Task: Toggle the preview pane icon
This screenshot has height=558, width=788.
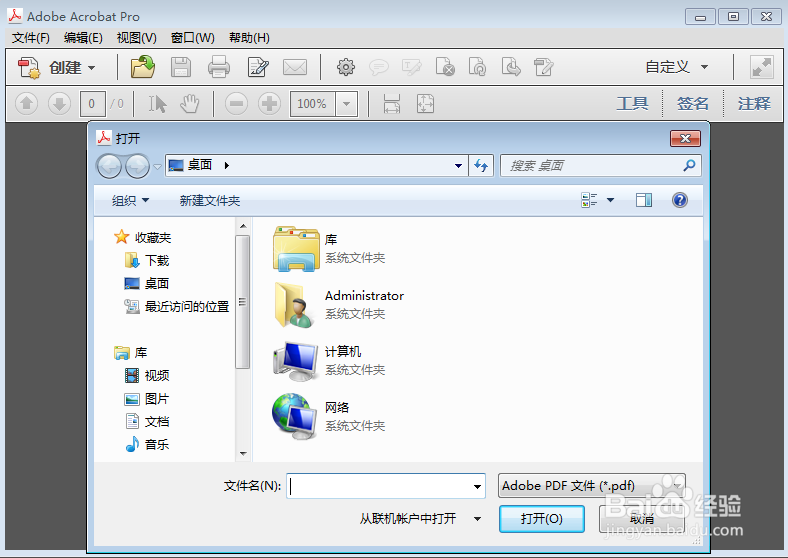Action: coord(644,200)
